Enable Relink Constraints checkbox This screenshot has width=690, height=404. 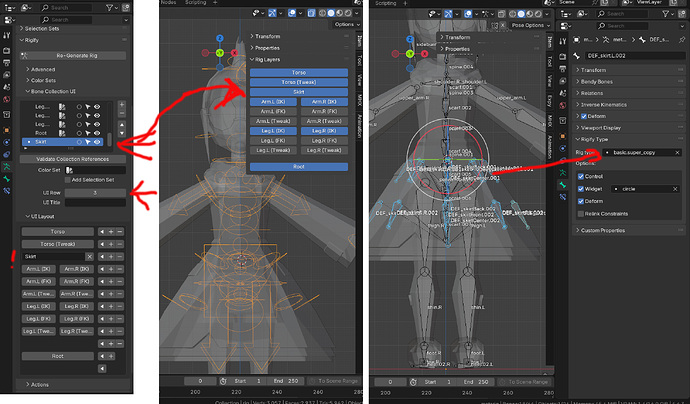[x=581, y=214]
